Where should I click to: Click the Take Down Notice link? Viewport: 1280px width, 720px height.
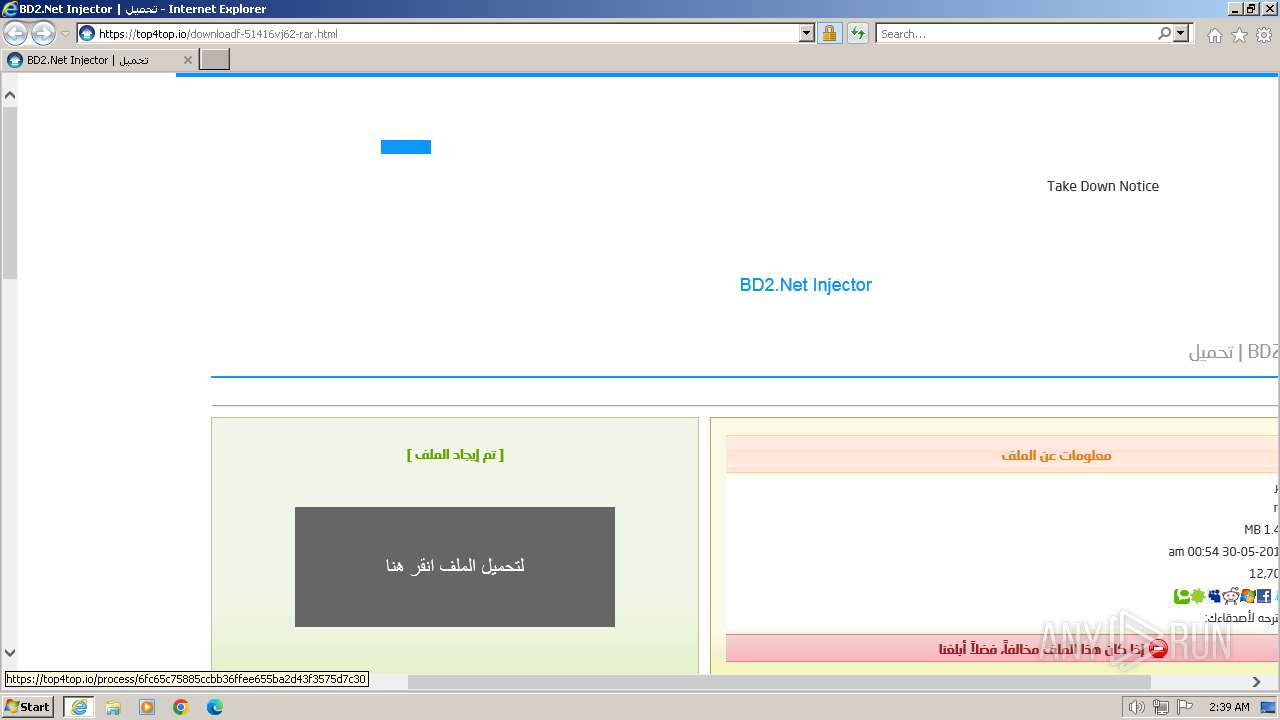[1103, 186]
